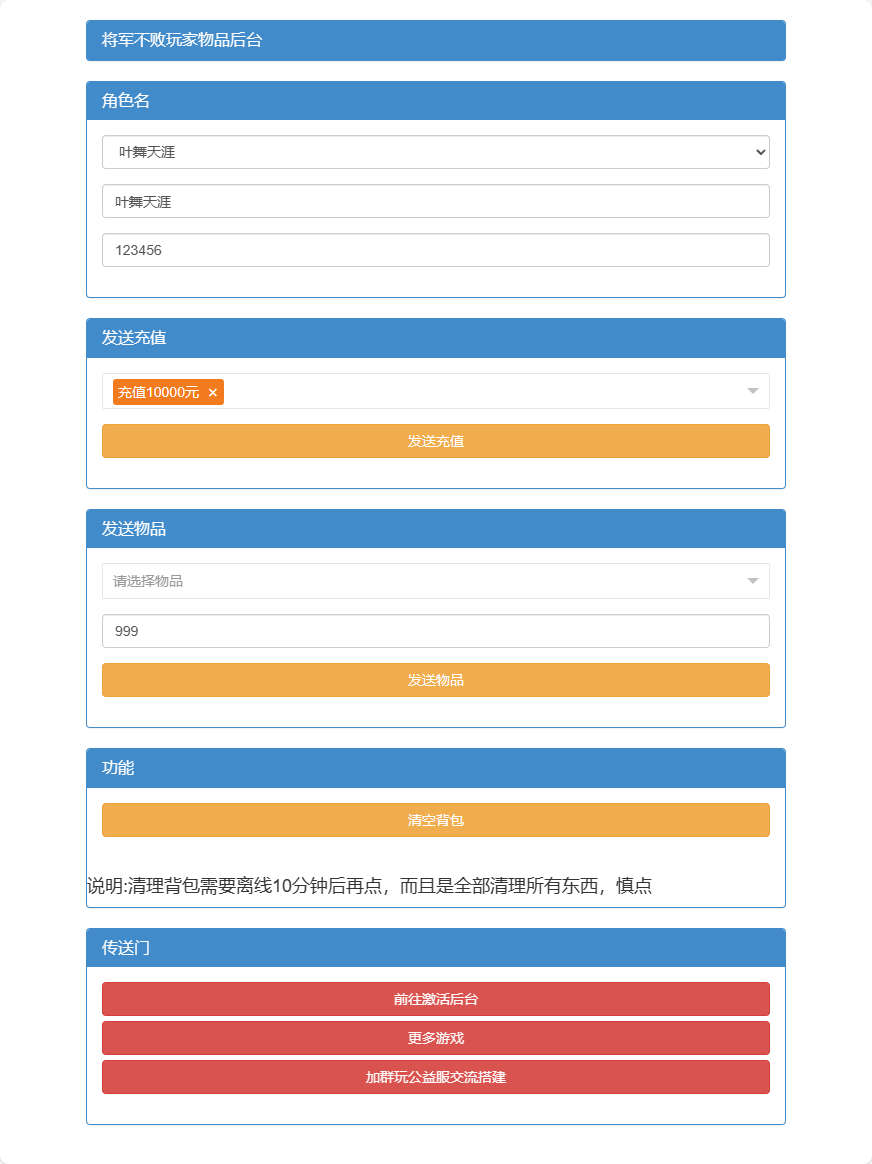Click 加群玩公益服交流搭建 button
Screen dimensions: 872x1164
coord(436,1077)
